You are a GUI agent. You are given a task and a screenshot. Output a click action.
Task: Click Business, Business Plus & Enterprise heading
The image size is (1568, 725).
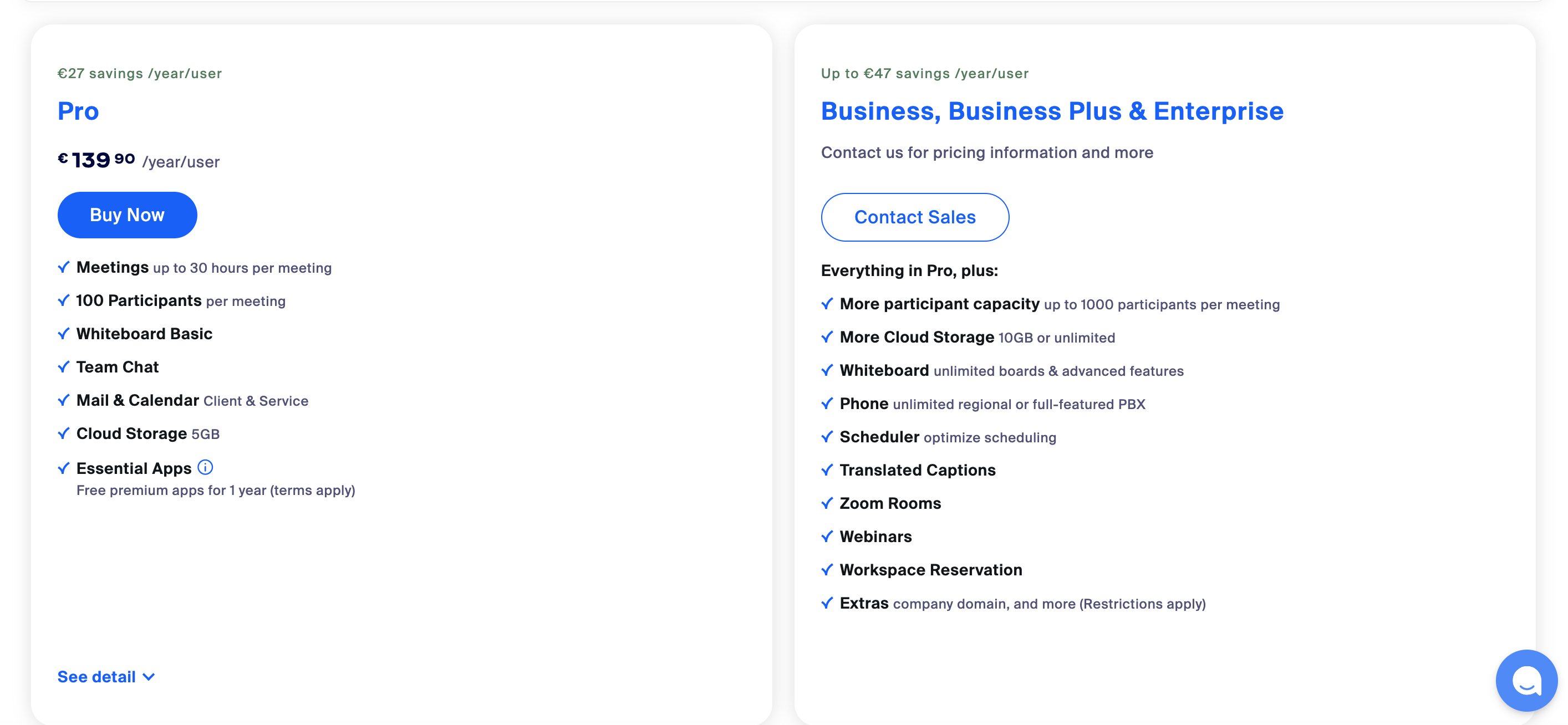click(1052, 111)
